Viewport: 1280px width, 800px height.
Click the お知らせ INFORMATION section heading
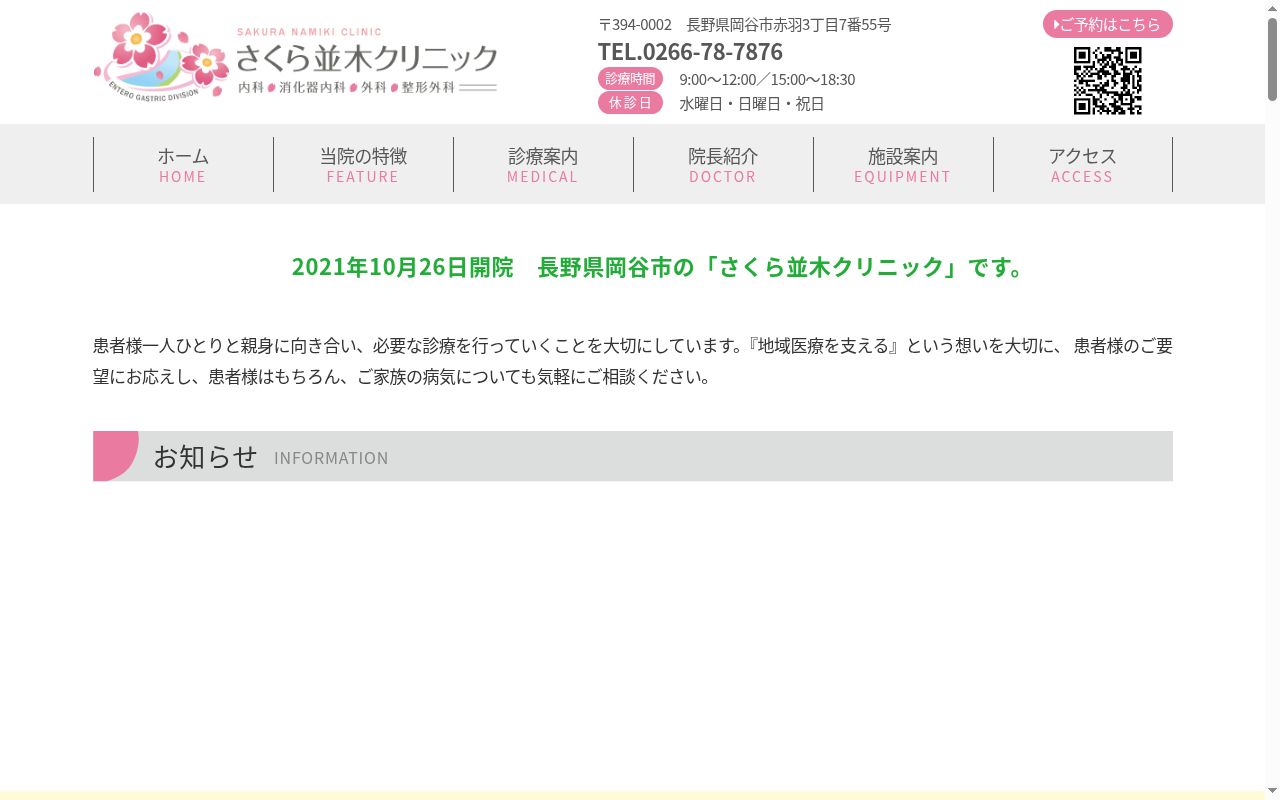pos(633,456)
